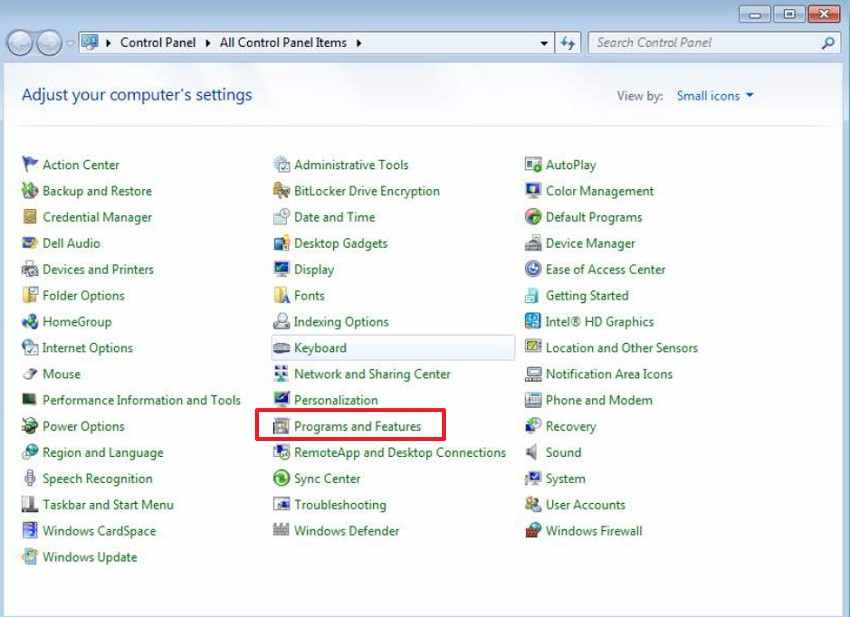Open Display settings link
Screen dimensions: 850x617
click(x=314, y=269)
